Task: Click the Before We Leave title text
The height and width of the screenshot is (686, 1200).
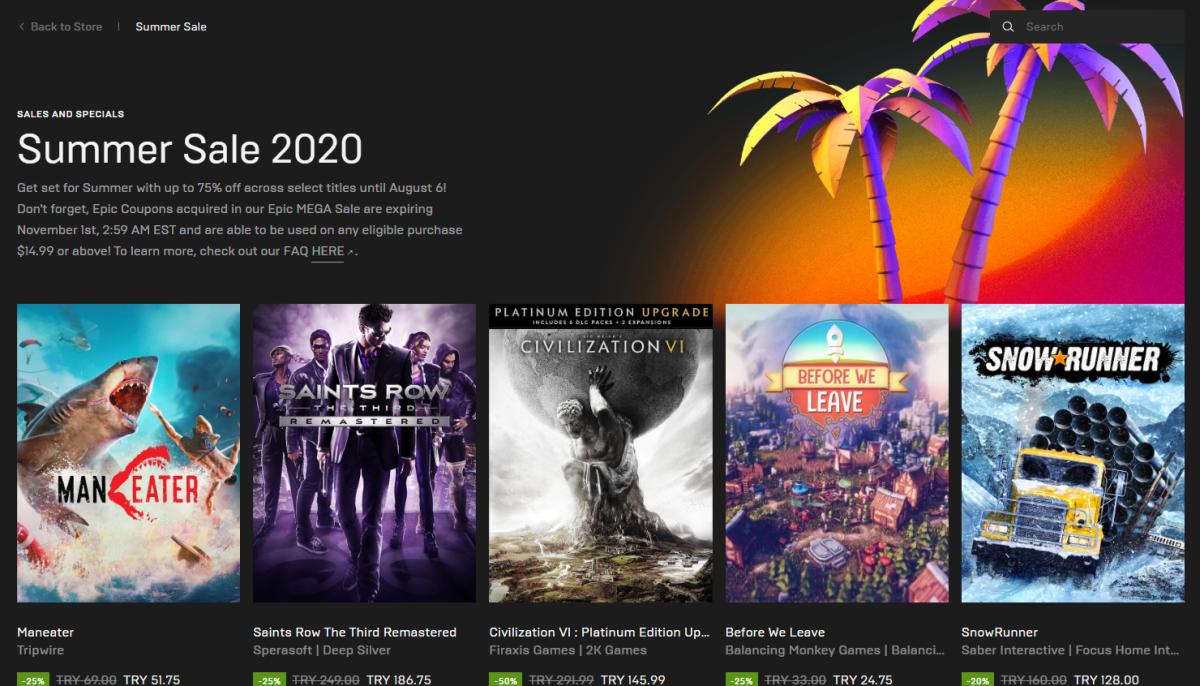Action: [x=775, y=632]
